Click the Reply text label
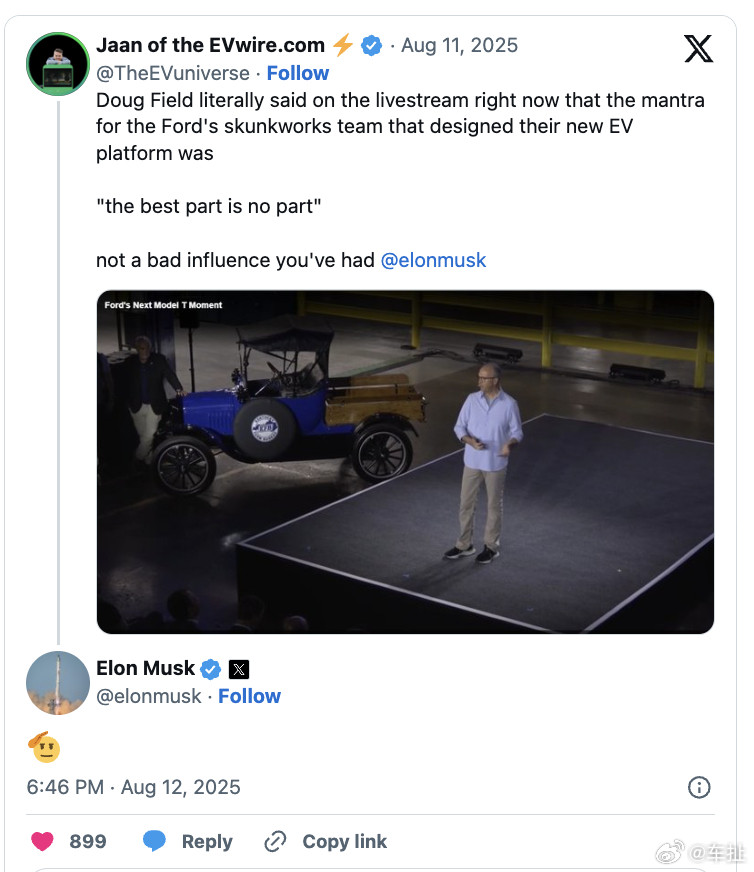The height and width of the screenshot is (872, 754). [x=207, y=841]
